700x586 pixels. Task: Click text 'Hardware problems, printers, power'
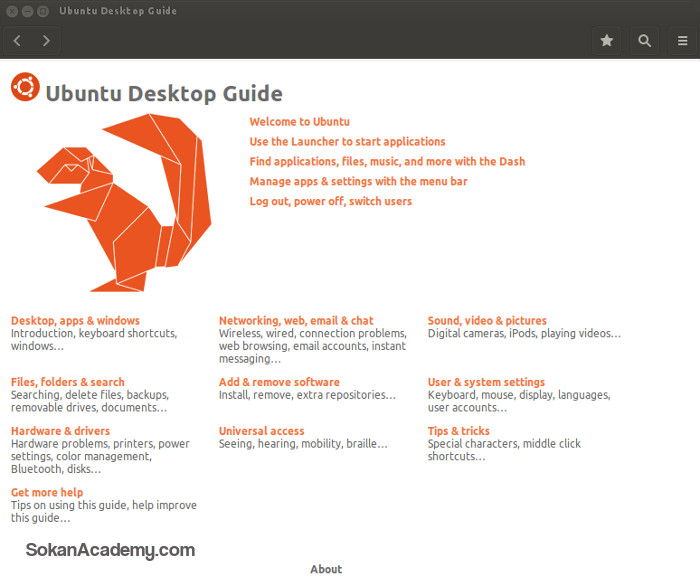100,444
